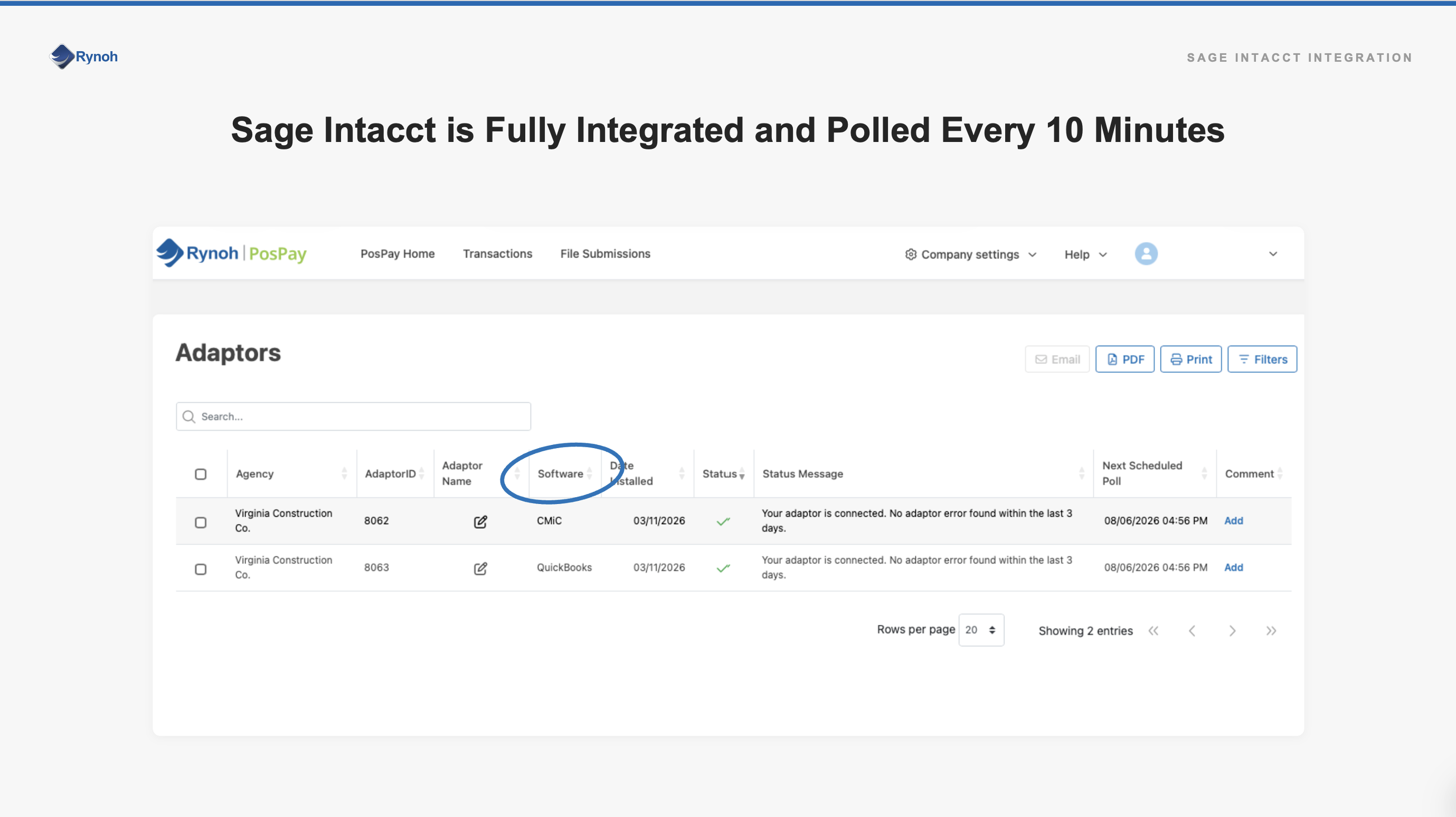Click the Rynoh logo in slide header
This screenshot has width=1456, height=817.
click(83, 56)
